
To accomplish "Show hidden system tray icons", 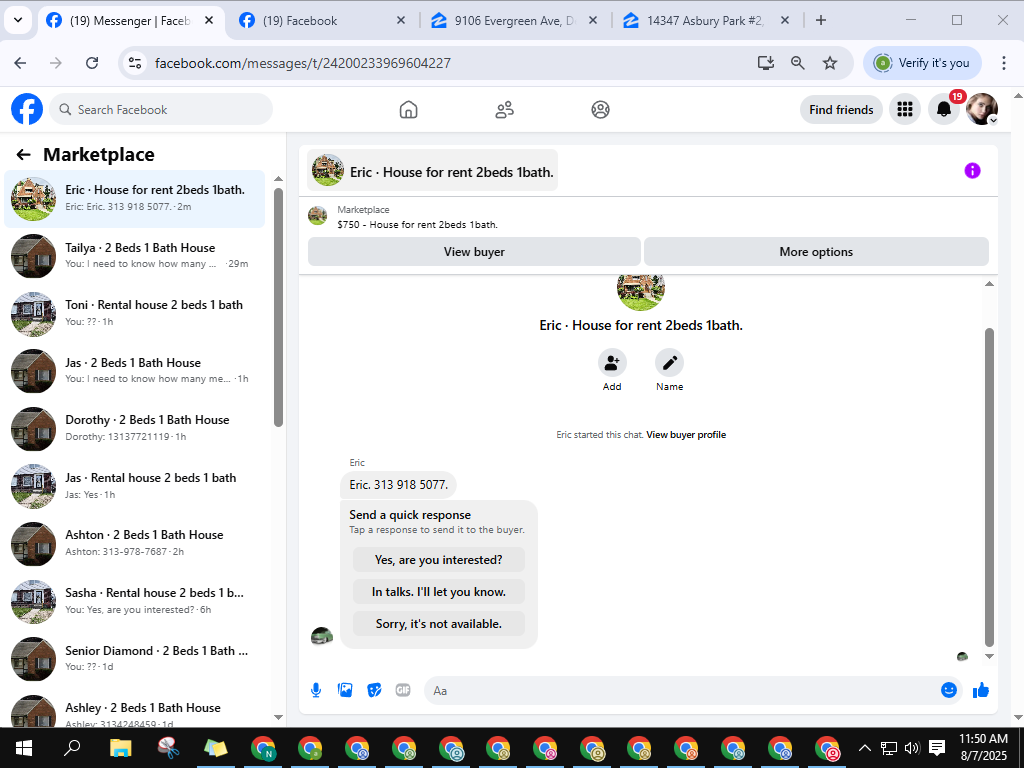I will click(864, 748).
